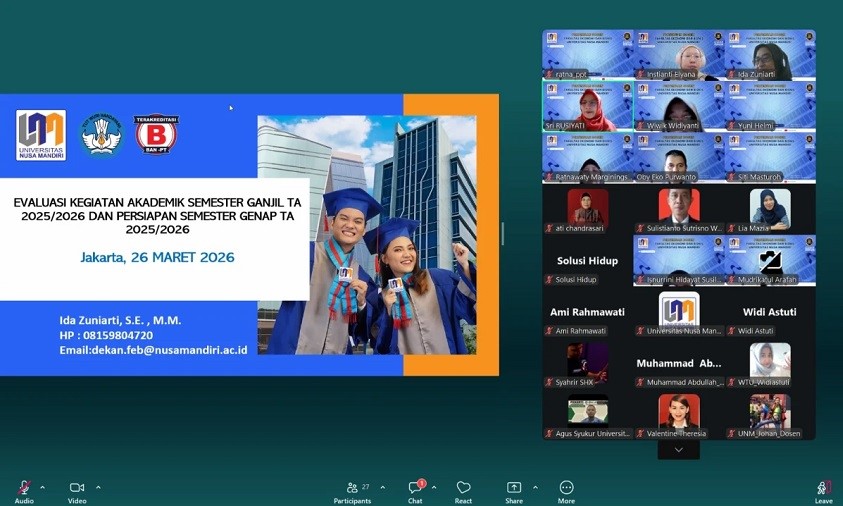Image resolution: width=843 pixels, height=506 pixels.
Task: Open the Chat panel
Action: 415,487
